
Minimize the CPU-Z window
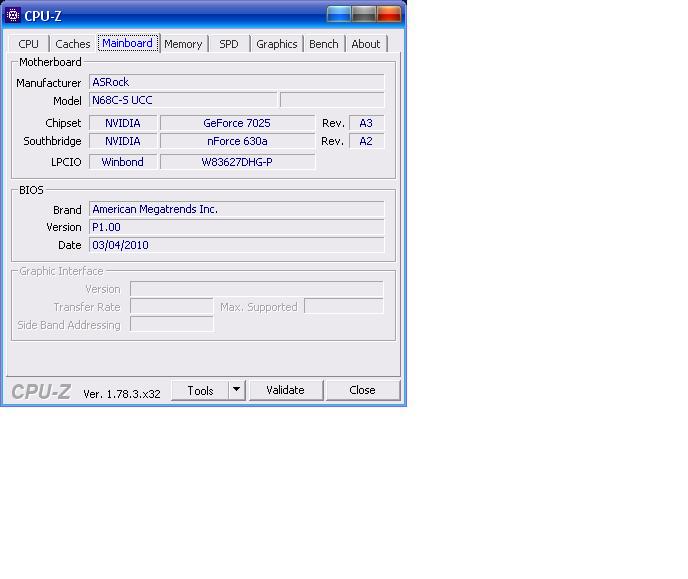339,14
